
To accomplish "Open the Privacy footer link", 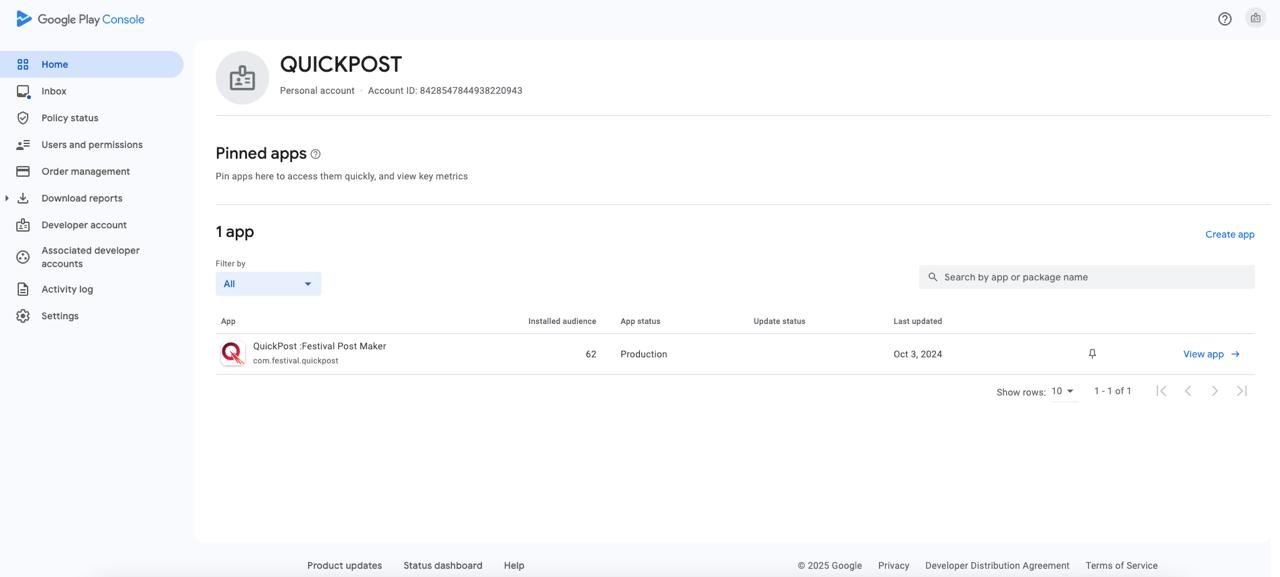I will point(894,565).
